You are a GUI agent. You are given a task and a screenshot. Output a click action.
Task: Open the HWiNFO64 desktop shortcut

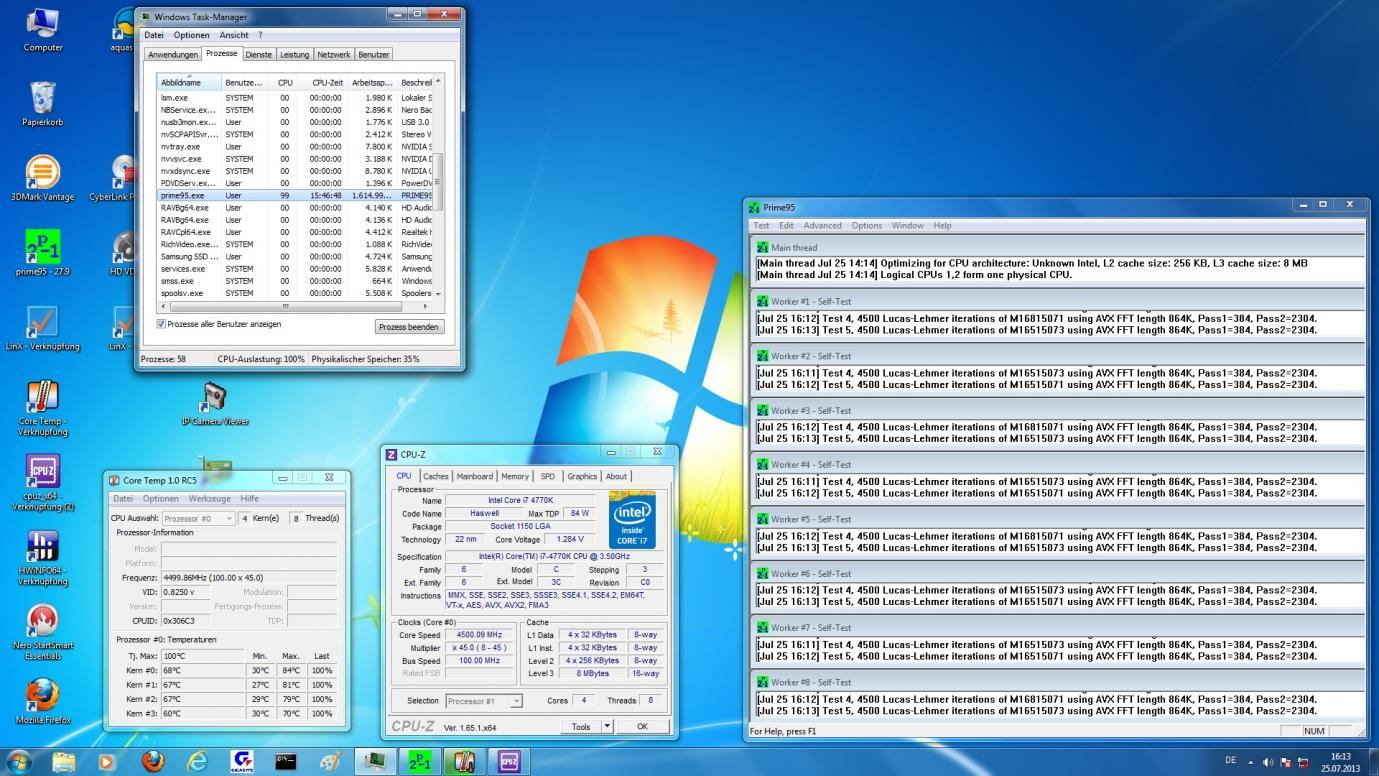pos(43,558)
